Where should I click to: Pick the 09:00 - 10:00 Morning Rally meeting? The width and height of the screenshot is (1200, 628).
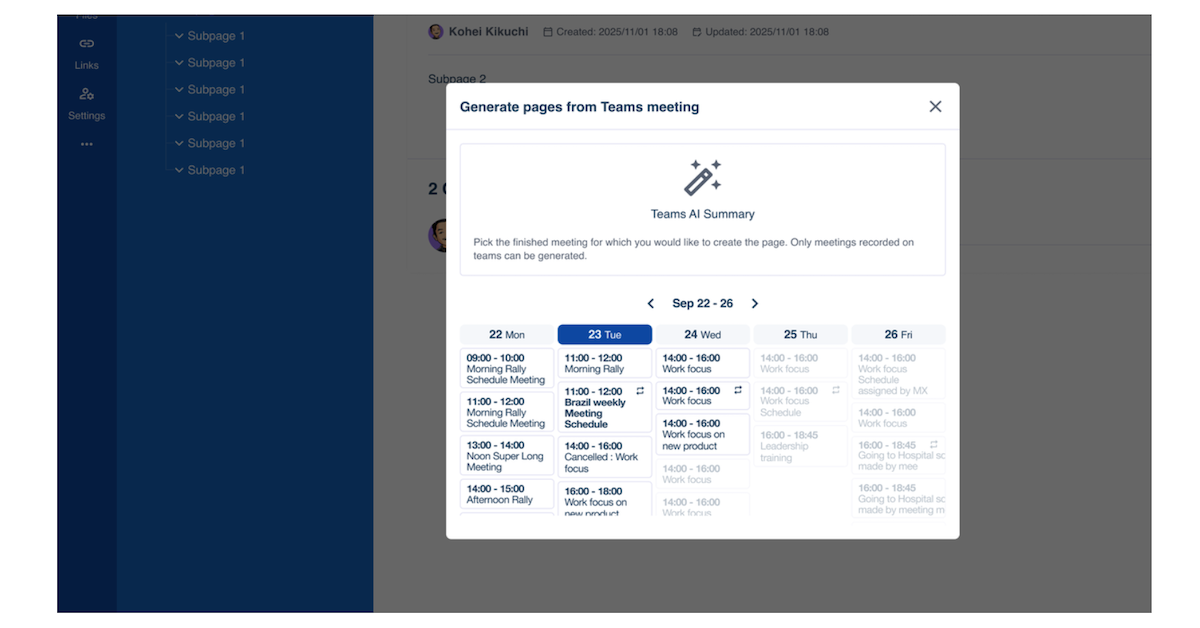coord(507,369)
